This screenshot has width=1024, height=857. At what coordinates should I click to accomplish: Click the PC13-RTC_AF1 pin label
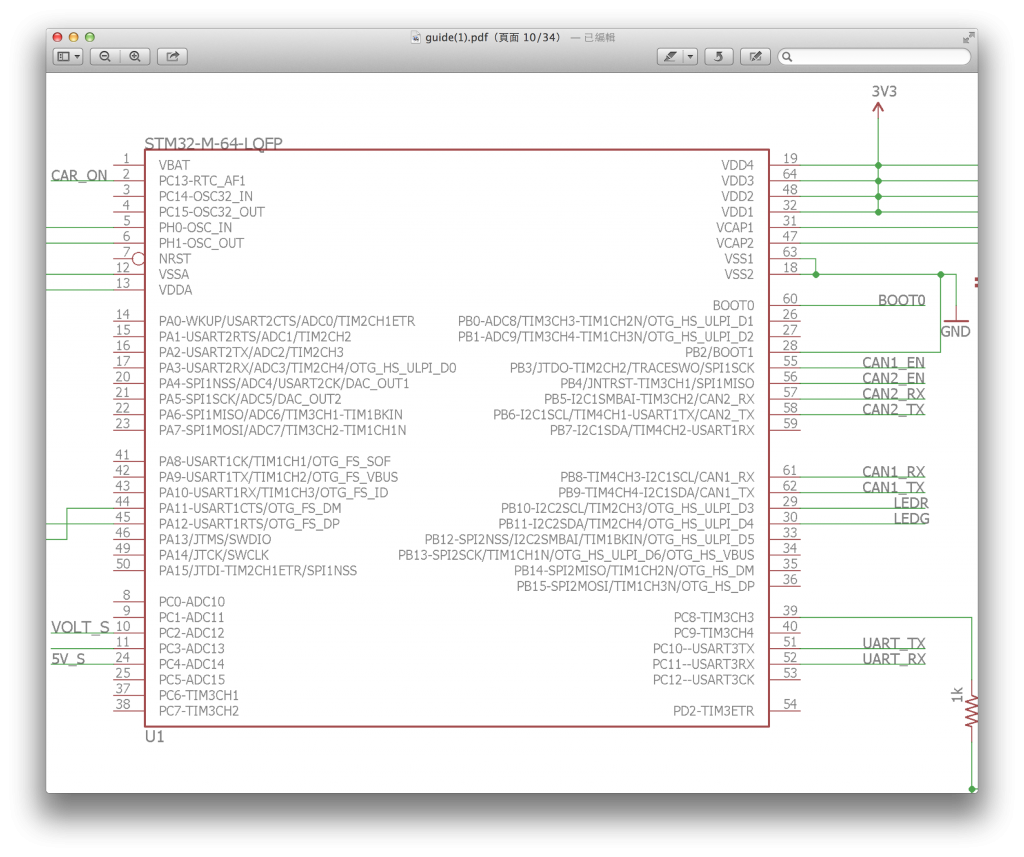click(x=202, y=181)
